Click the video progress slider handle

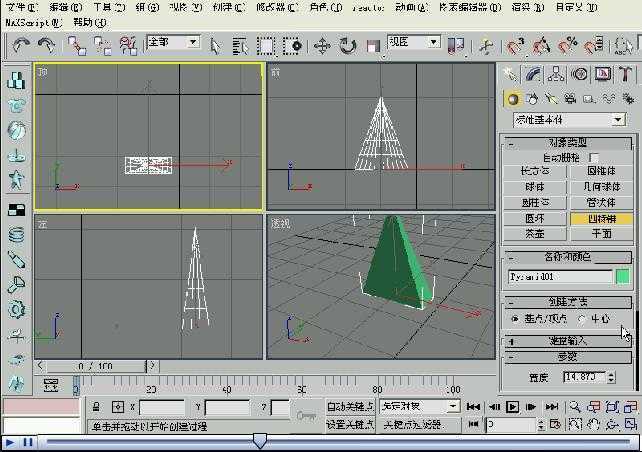pos(260,441)
